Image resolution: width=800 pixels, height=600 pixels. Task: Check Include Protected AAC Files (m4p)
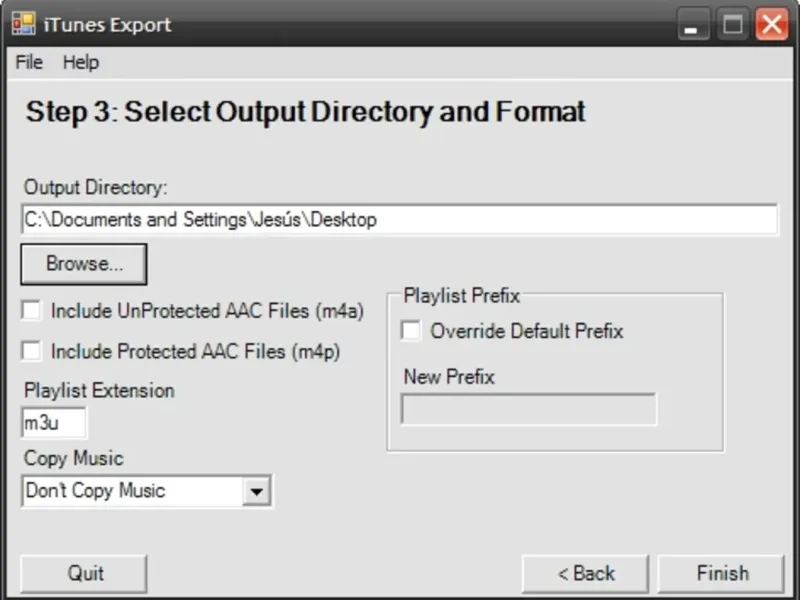[x=33, y=351]
